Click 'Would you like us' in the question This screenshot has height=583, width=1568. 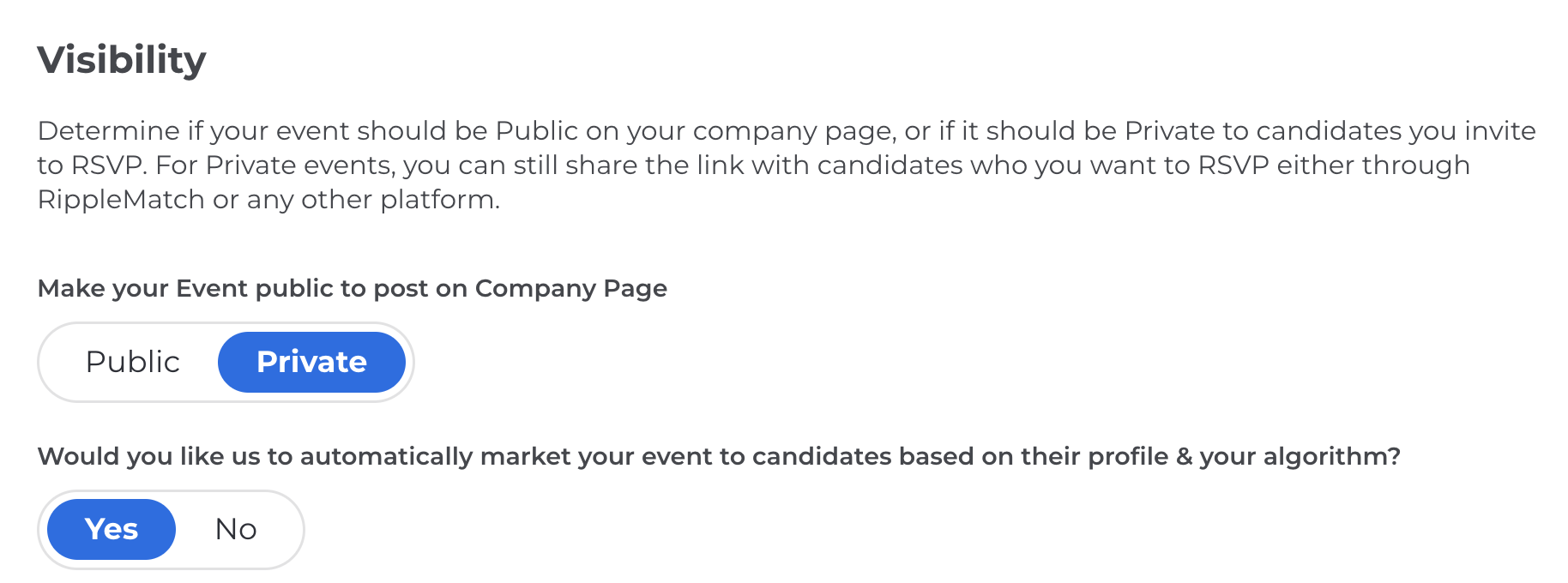pyautogui.click(x=148, y=456)
